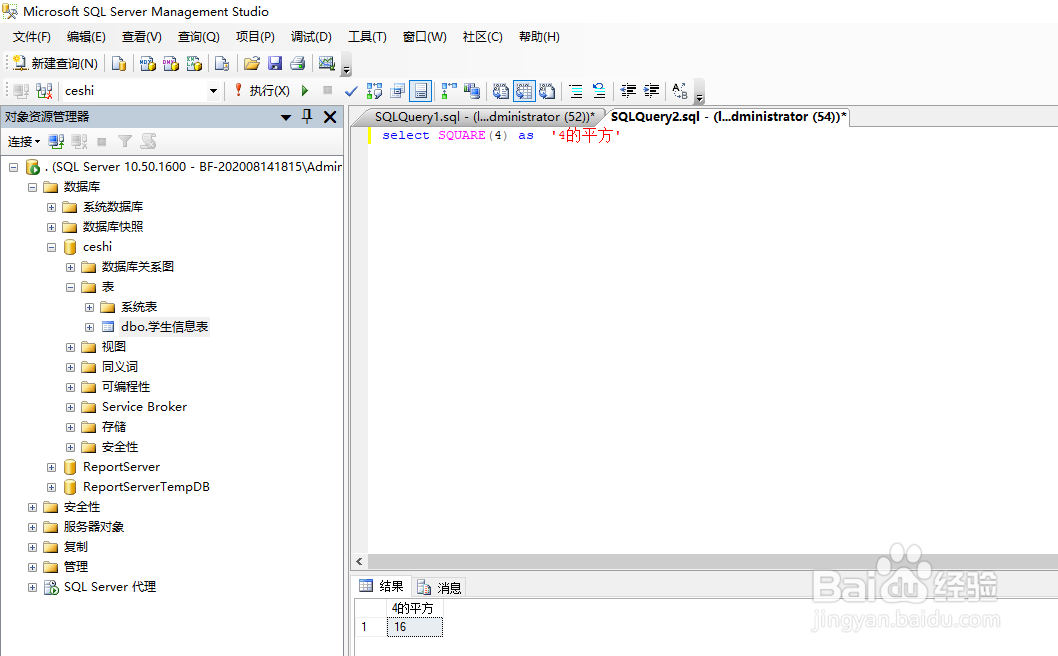Image resolution: width=1058 pixels, height=656 pixels.
Task: Click the Query Options icon
Action: pos(397,90)
